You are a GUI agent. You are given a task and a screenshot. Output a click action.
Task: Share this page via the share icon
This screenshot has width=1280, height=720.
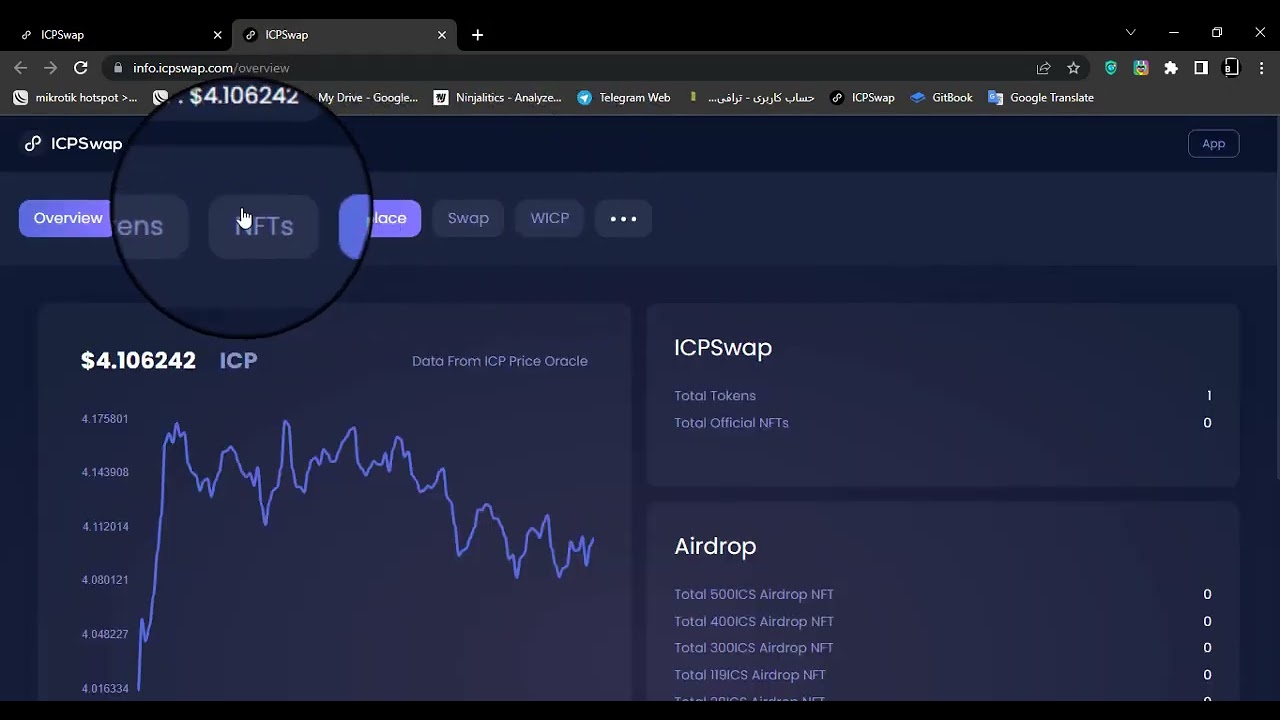click(x=1043, y=68)
